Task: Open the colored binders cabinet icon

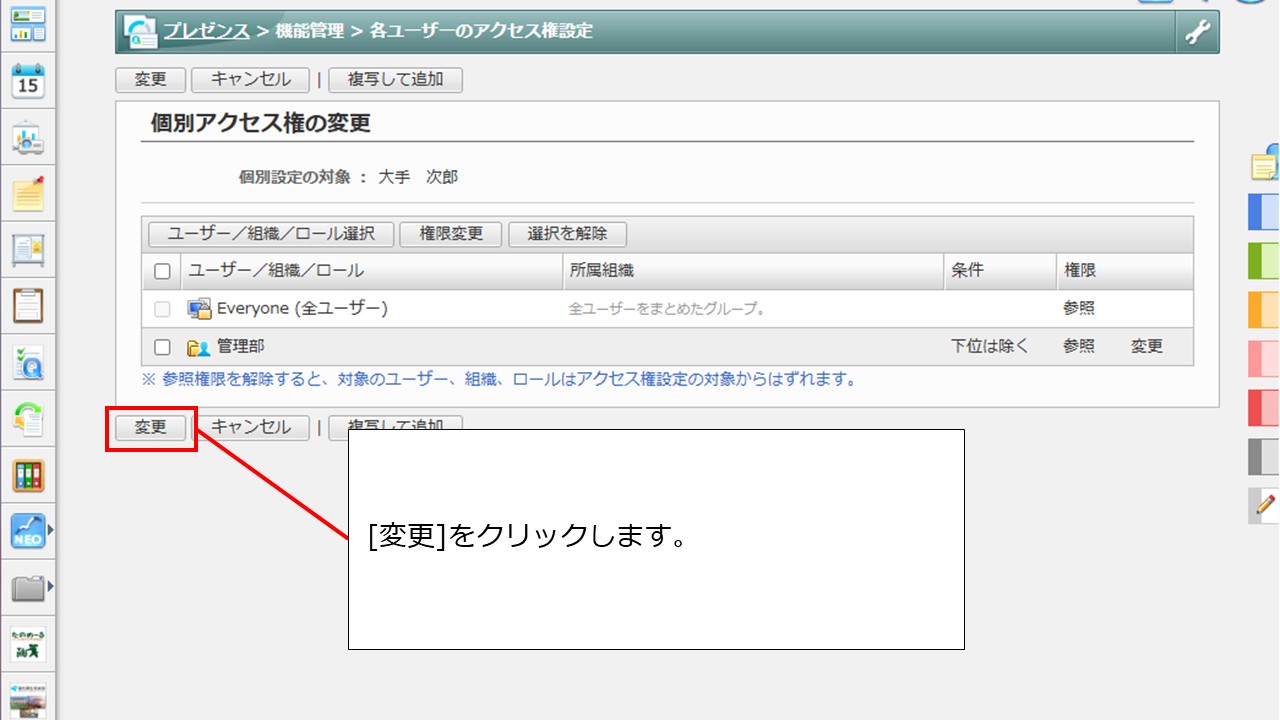Action: 28,476
